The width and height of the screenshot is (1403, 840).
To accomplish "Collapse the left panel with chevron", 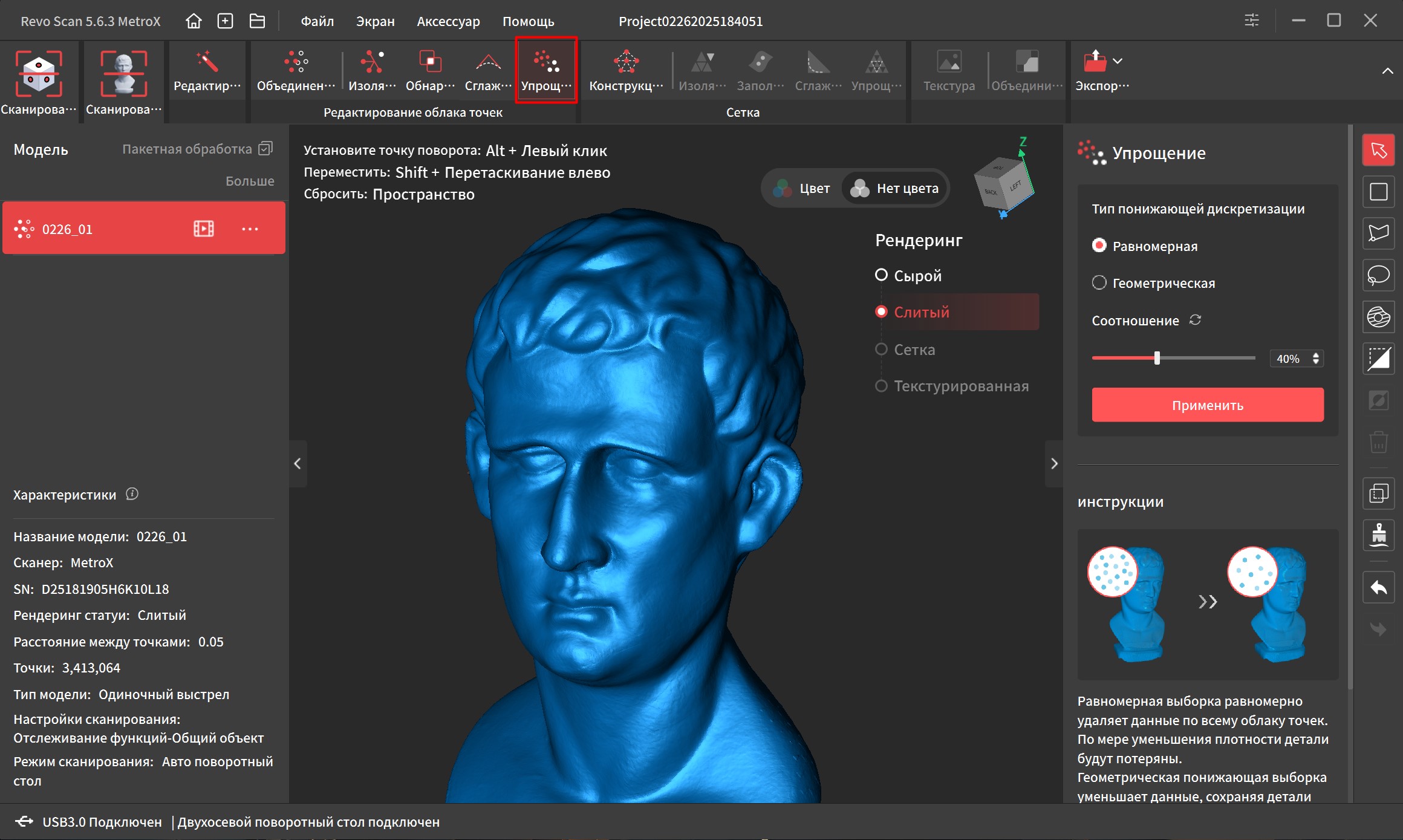I will 298,463.
